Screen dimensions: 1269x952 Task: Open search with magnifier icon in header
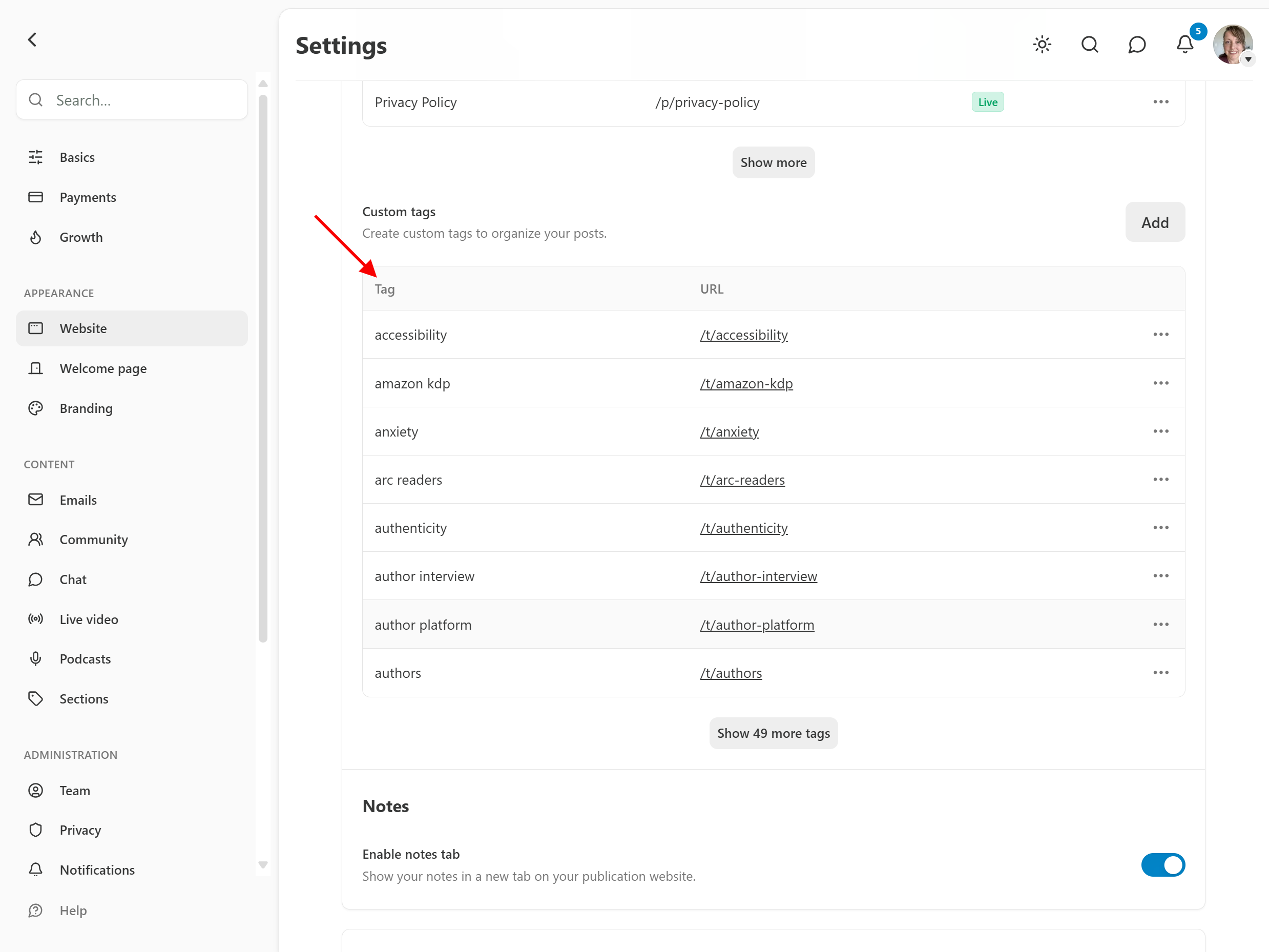point(1090,44)
